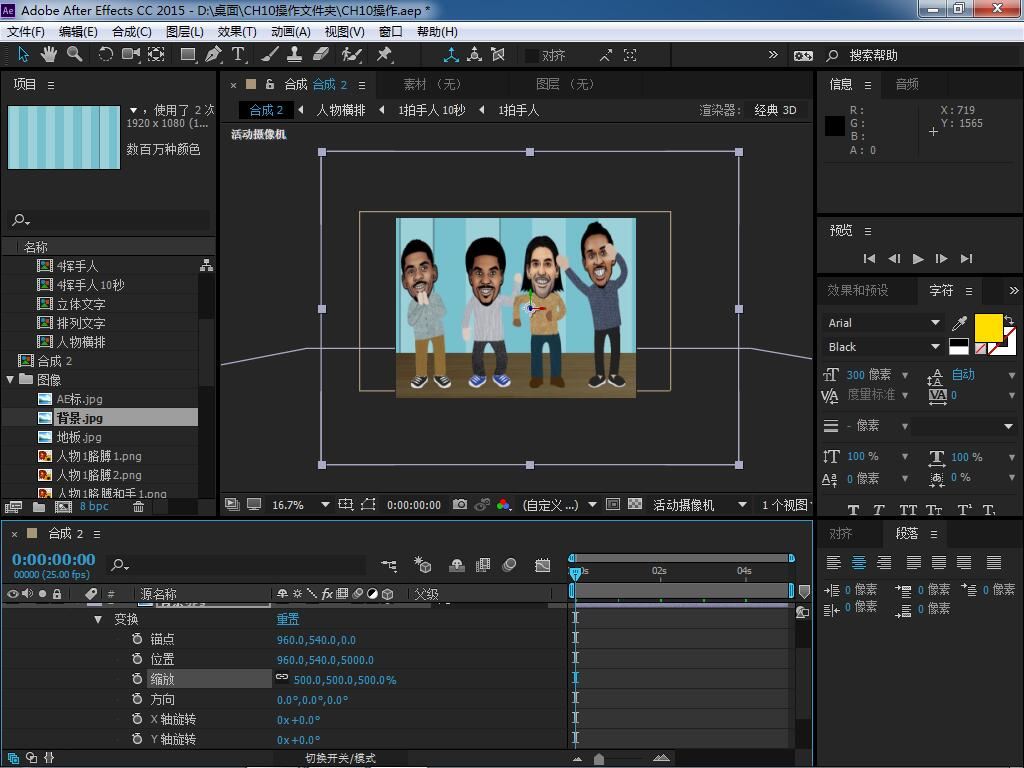The image size is (1024, 768).
Task: Toggle the transparency grid in viewer
Action: click(x=635, y=505)
